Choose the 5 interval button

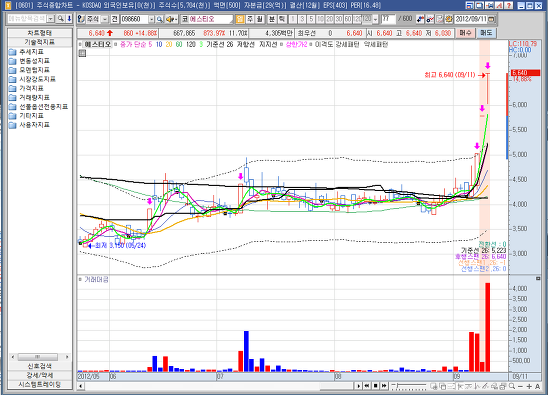(x=311, y=19)
